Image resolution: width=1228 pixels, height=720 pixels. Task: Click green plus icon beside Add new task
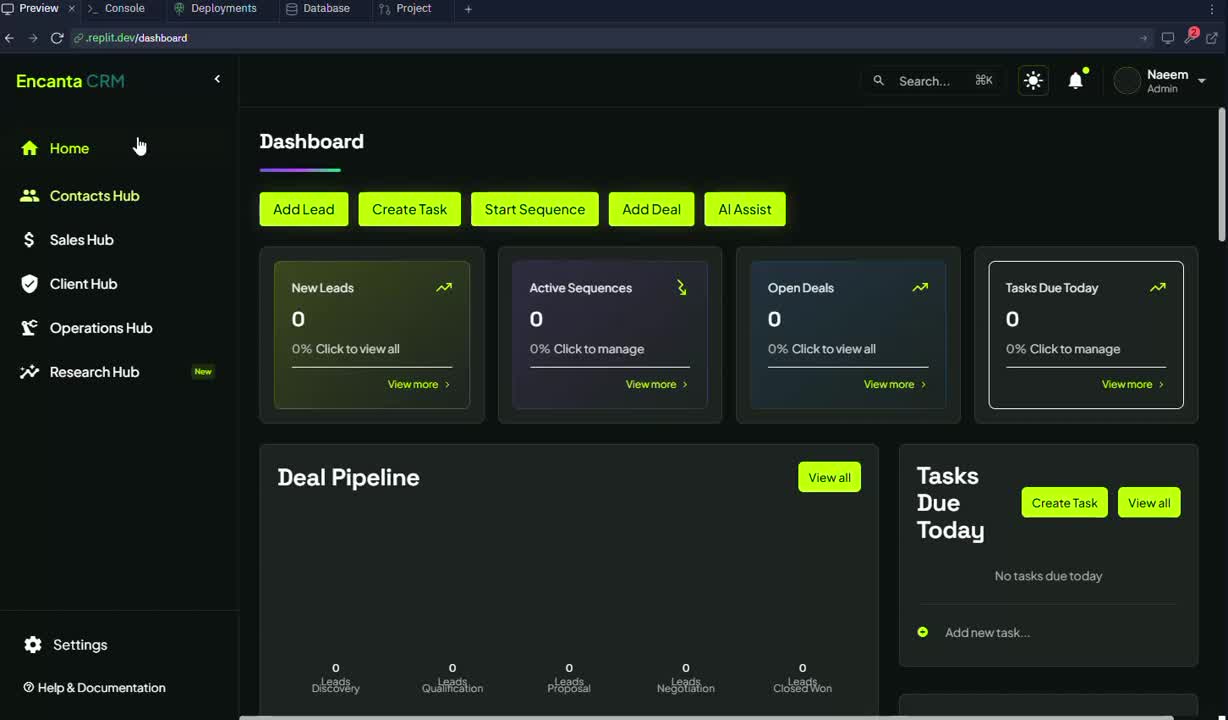(x=923, y=632)
